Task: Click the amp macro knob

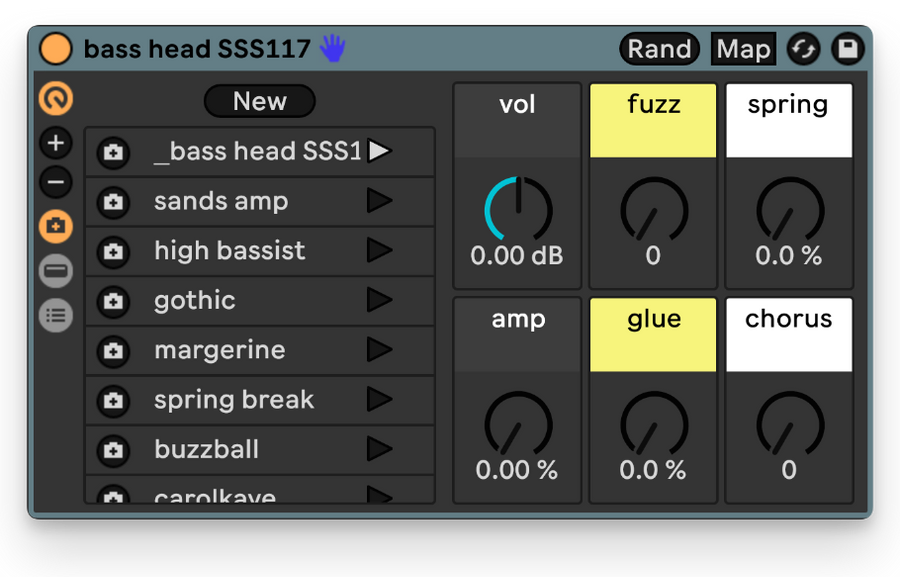Action: (x=518, y=424)
